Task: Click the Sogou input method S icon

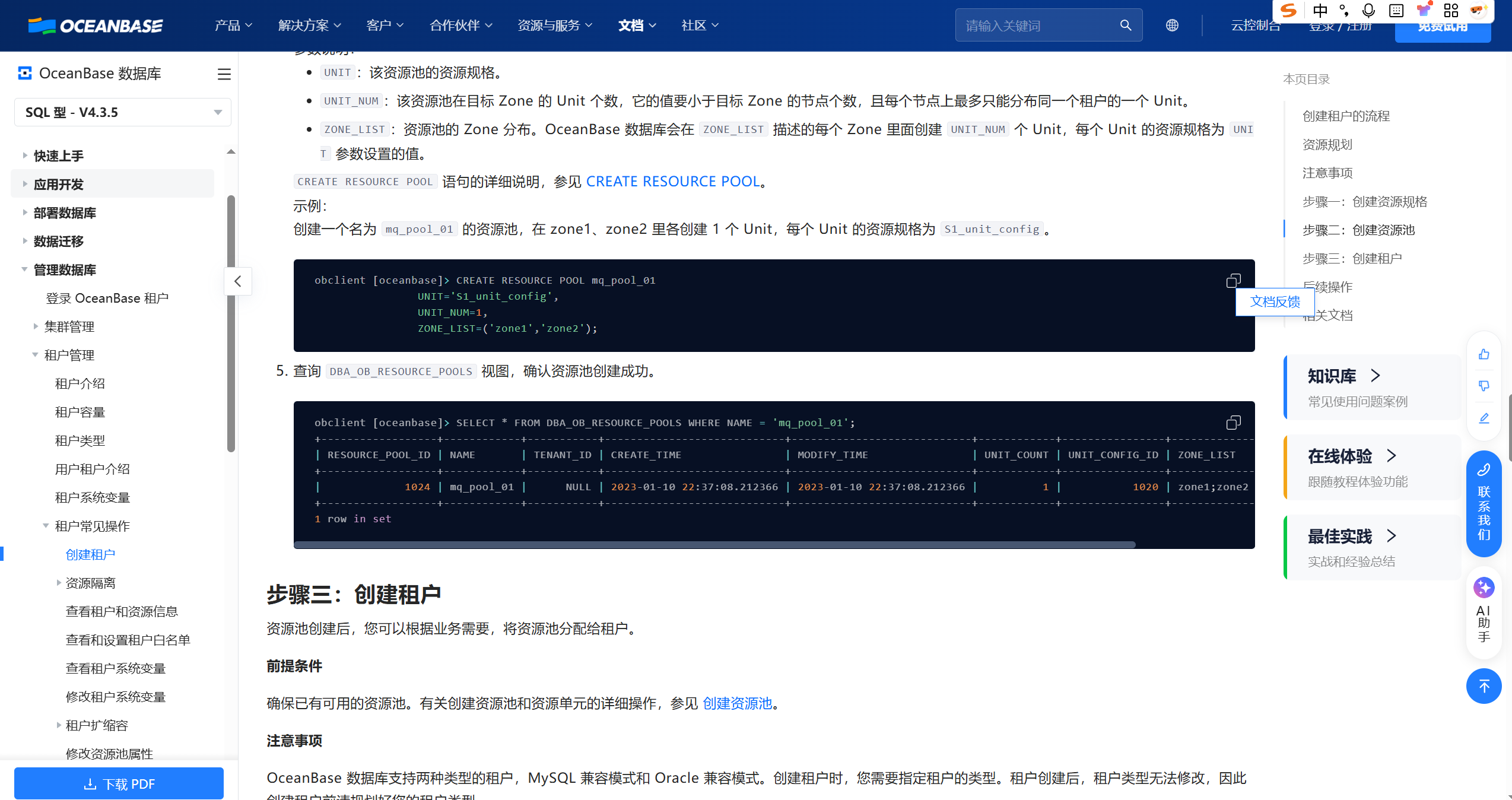Action: [x=1288, y=10]
